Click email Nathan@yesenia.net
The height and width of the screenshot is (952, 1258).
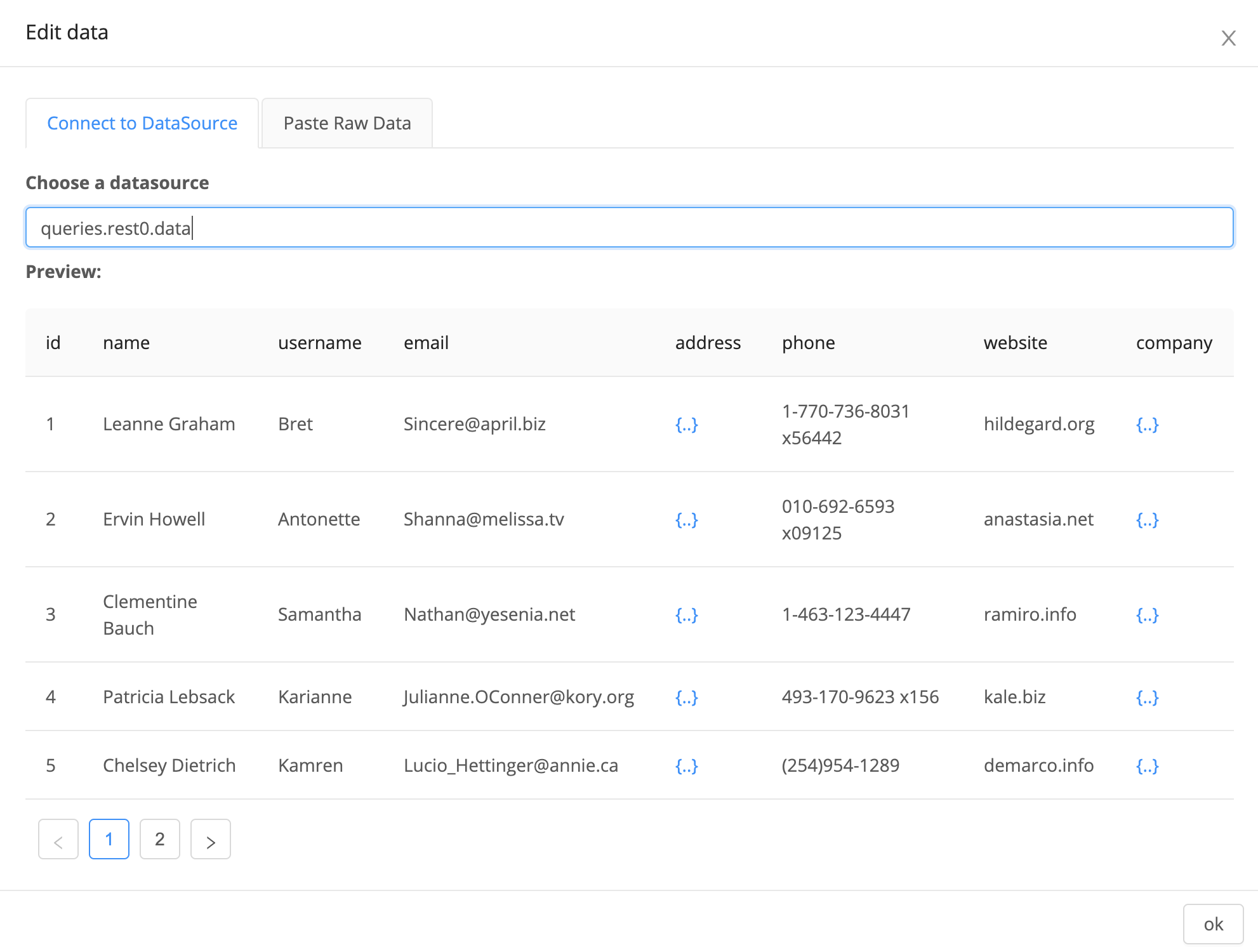coord(489,614)
